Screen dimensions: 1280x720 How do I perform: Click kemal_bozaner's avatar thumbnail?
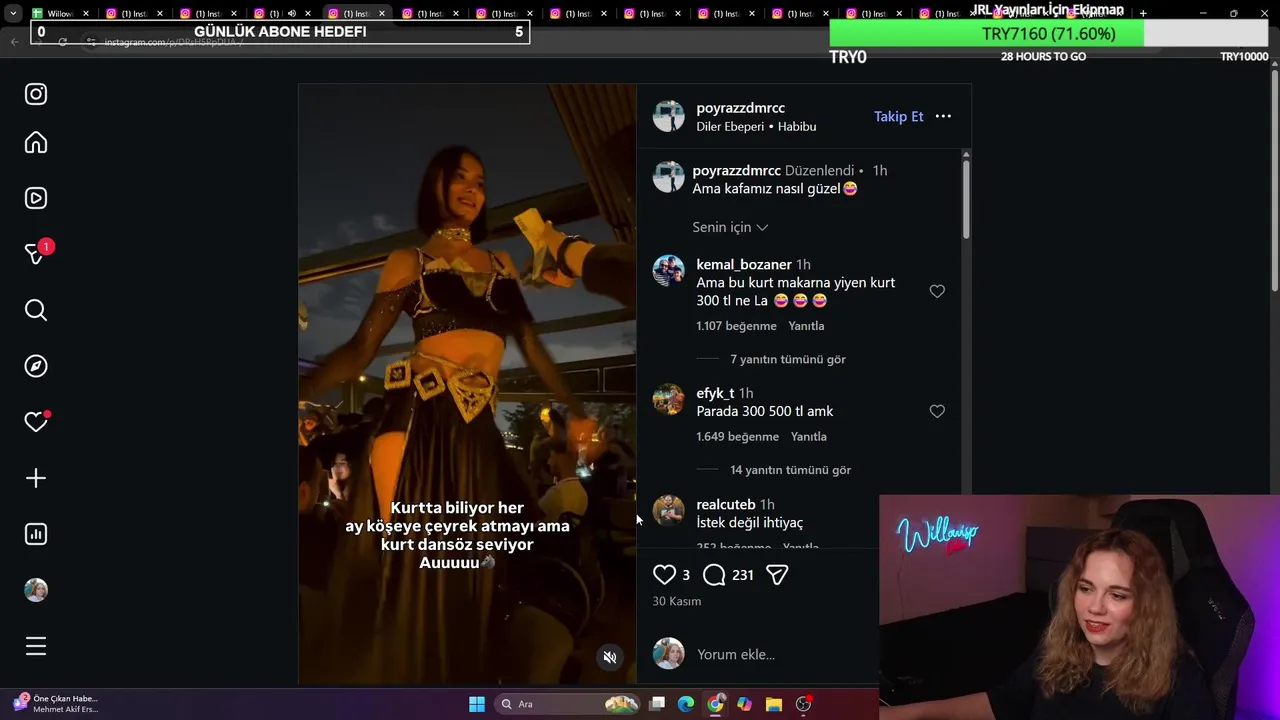[x=668, y=271]
